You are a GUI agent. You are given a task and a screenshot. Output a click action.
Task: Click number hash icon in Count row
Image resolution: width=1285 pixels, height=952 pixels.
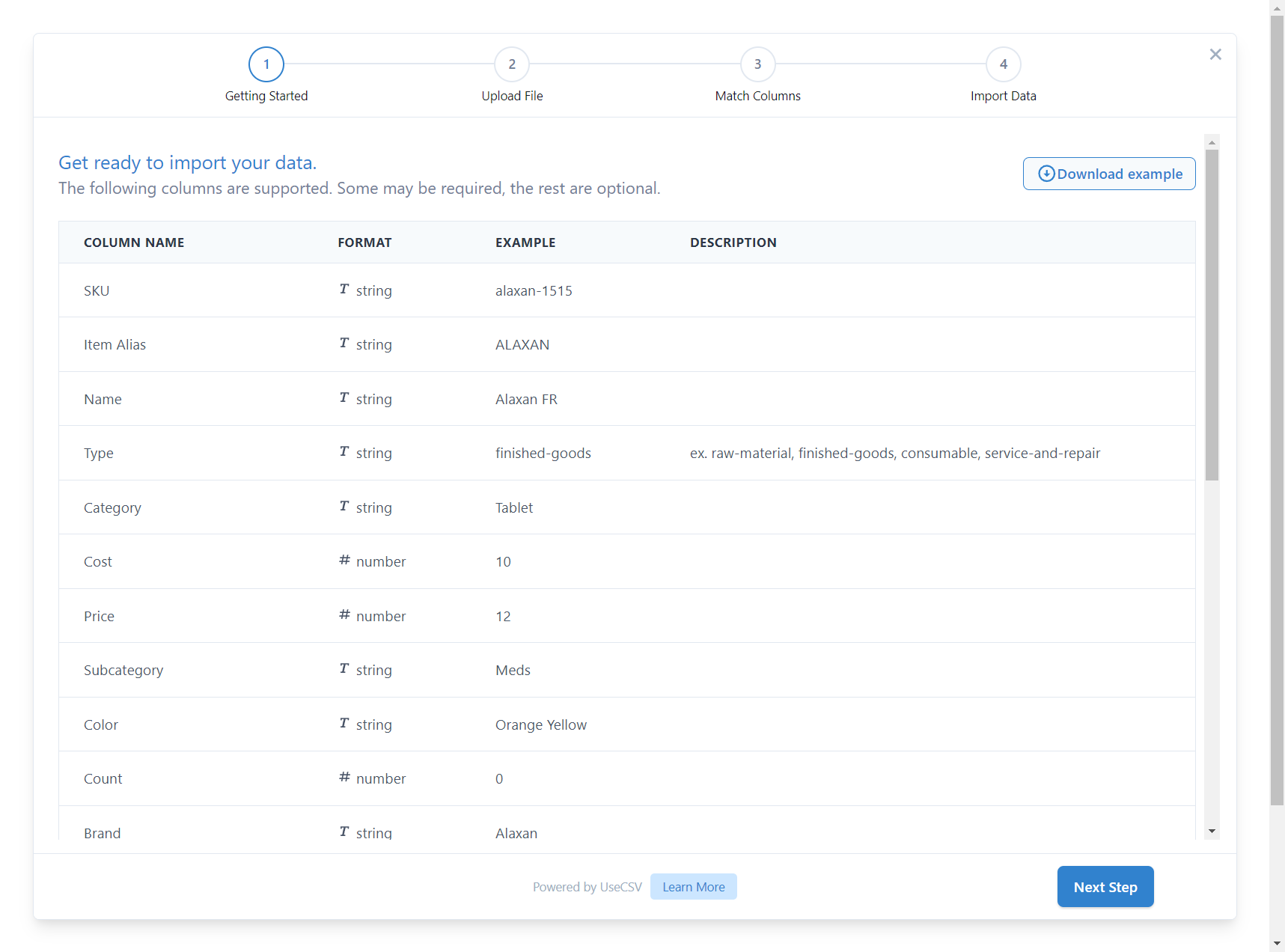pyautogui.click(x=344, y=777)
